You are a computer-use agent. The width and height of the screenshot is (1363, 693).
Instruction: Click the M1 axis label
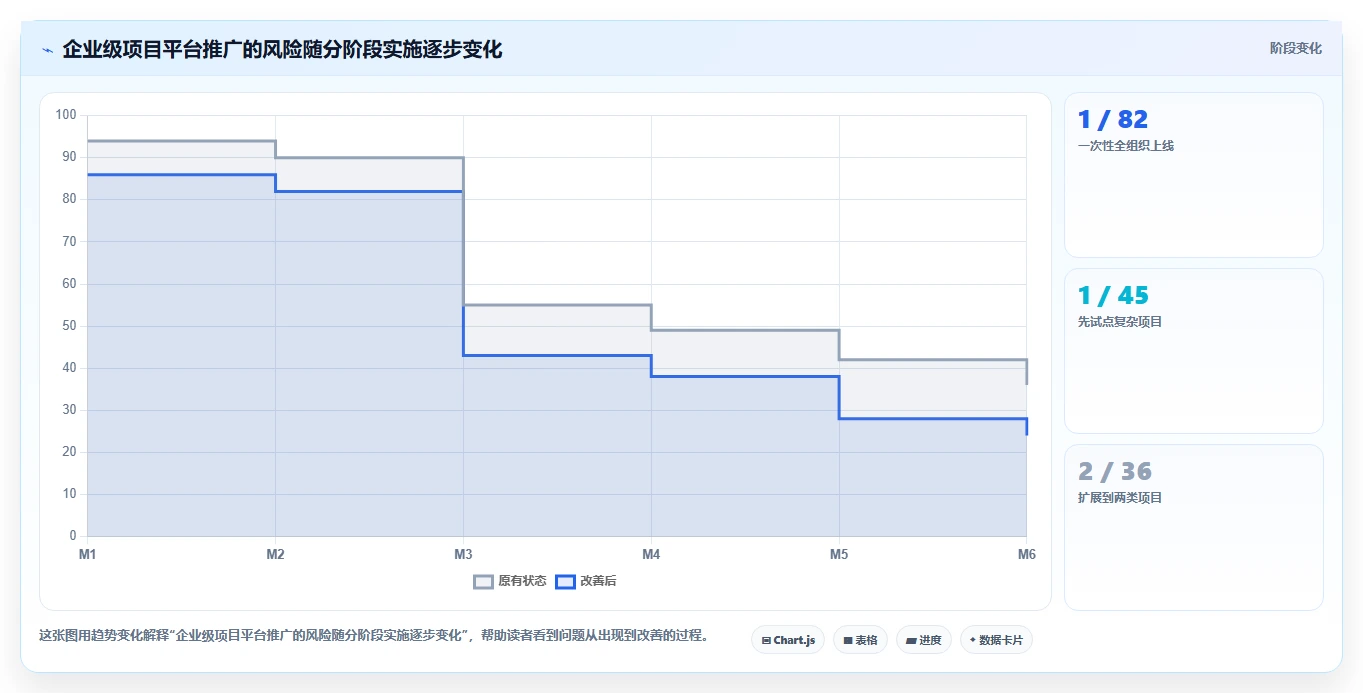click(x=87, y=554)
